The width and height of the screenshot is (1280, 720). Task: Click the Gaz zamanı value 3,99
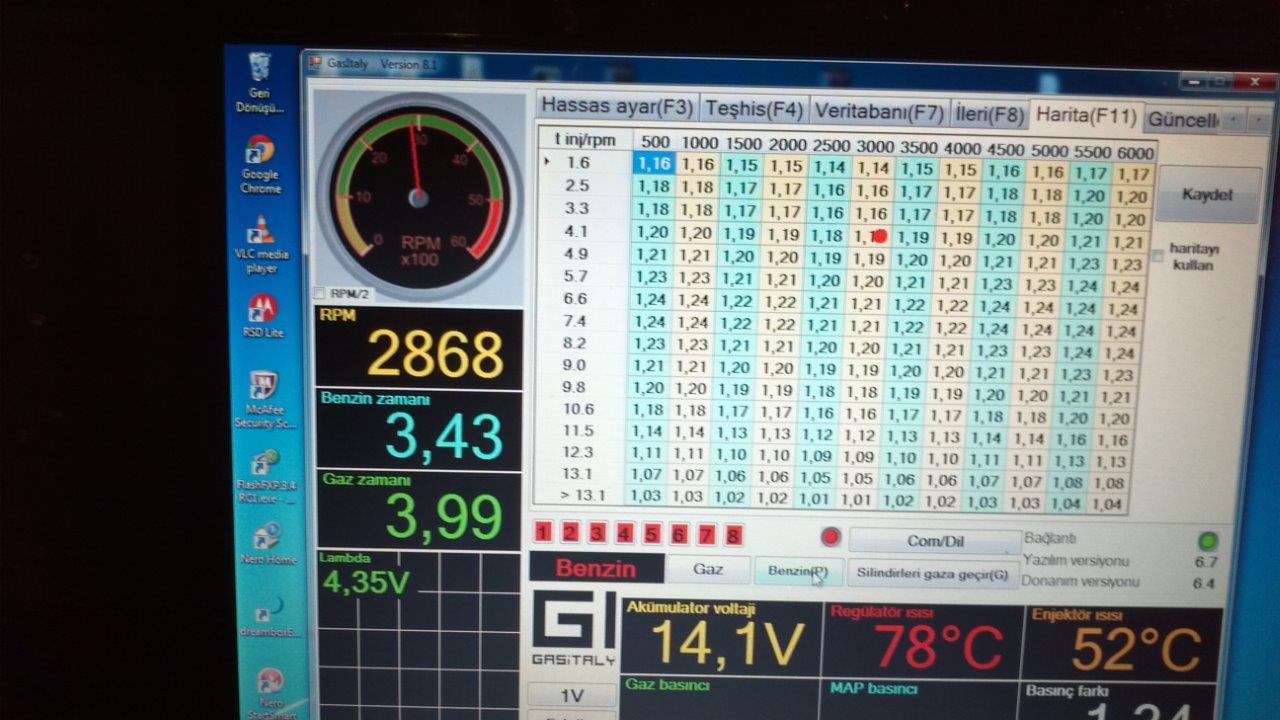tap(444, 517)
